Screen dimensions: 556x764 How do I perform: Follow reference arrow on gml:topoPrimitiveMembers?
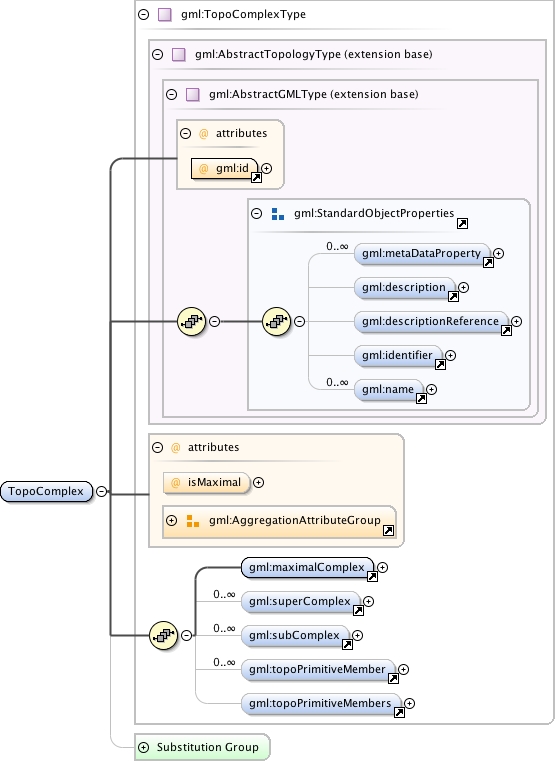pos(399,713)
